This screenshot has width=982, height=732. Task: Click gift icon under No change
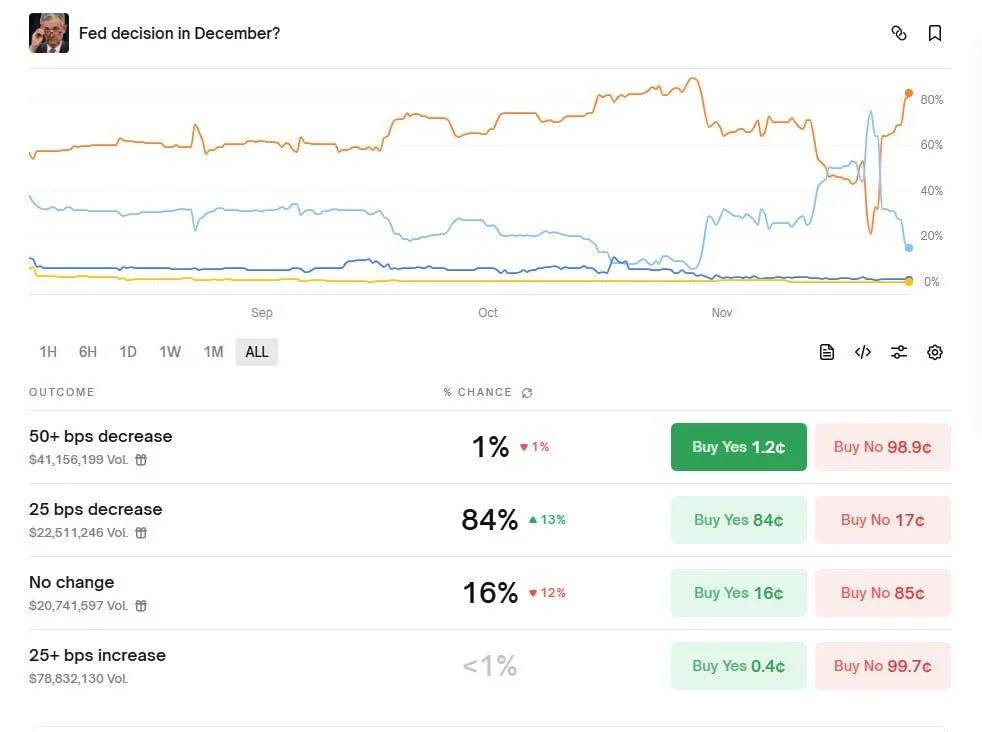tap(141, 606)
